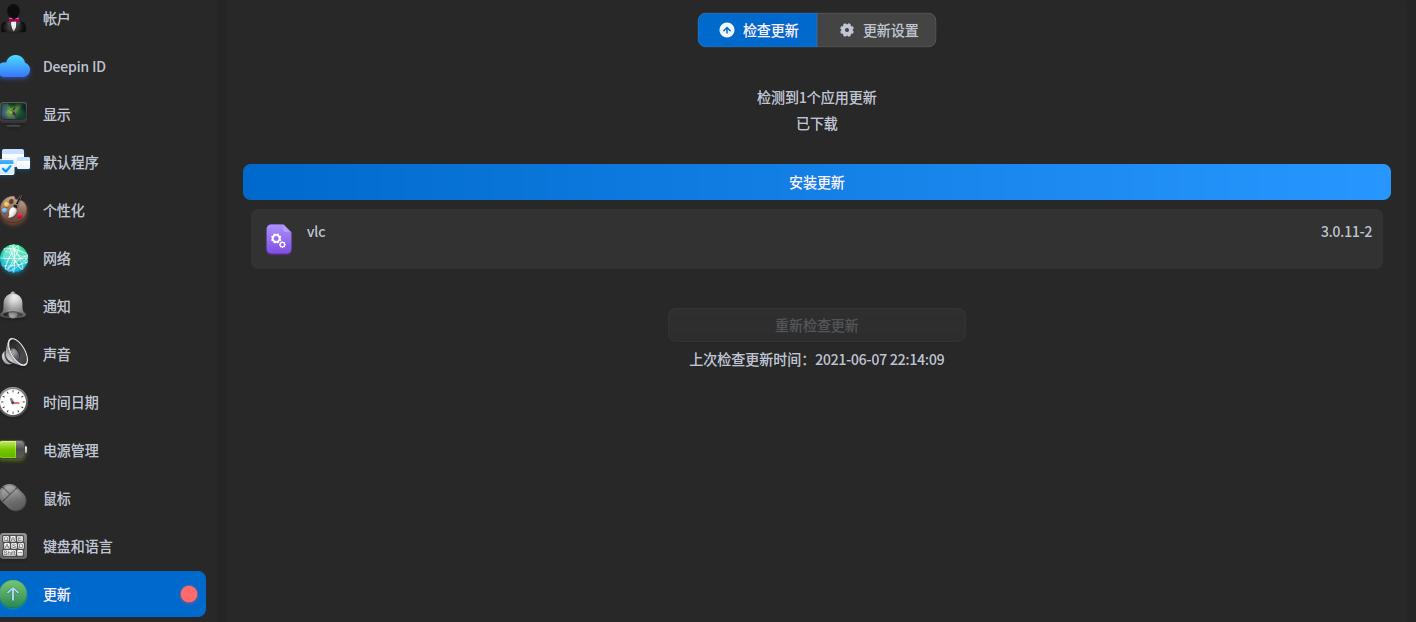Open the 帐户 accounts icon
The width and height of the screenshot is (1416, 622).
tap(14, 18)
